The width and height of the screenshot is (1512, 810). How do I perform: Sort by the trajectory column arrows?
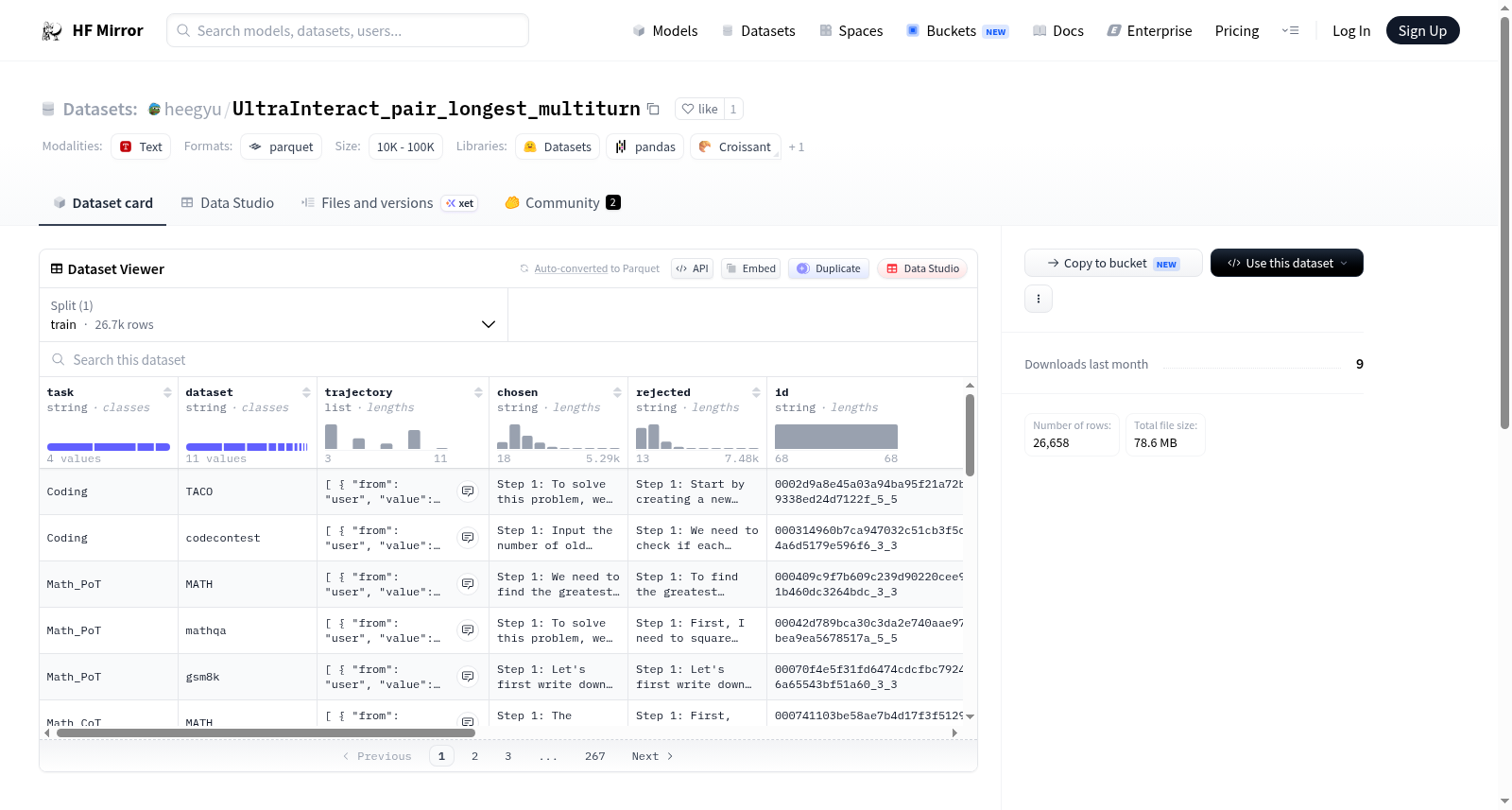point(478,392)
